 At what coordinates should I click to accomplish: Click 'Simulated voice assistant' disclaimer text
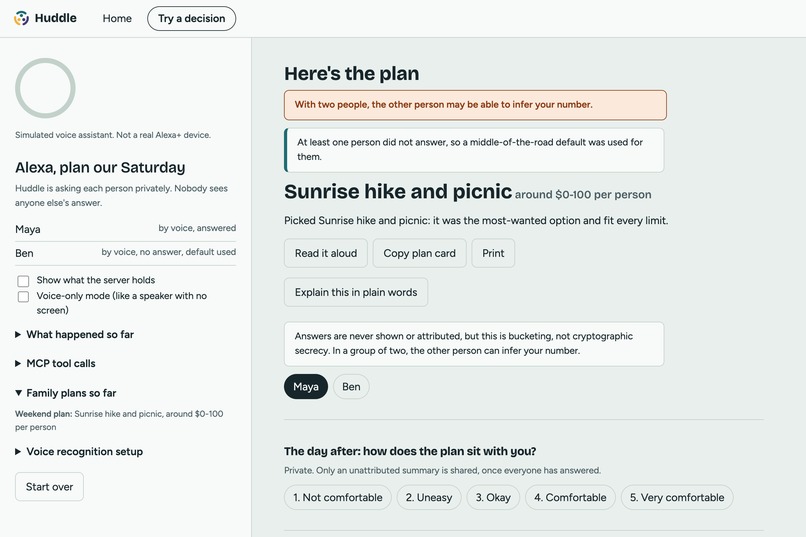[x=113, y=135]
